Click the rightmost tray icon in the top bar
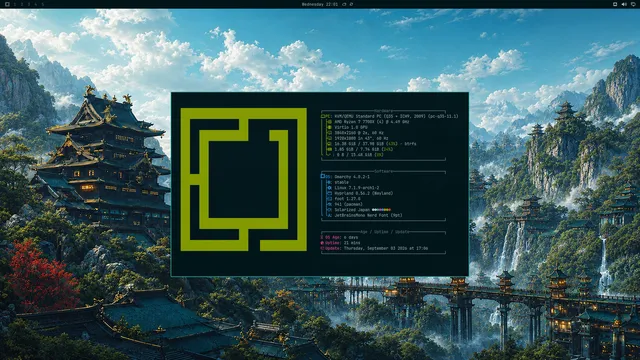The image size is (640, 360). tap(633, 4)
